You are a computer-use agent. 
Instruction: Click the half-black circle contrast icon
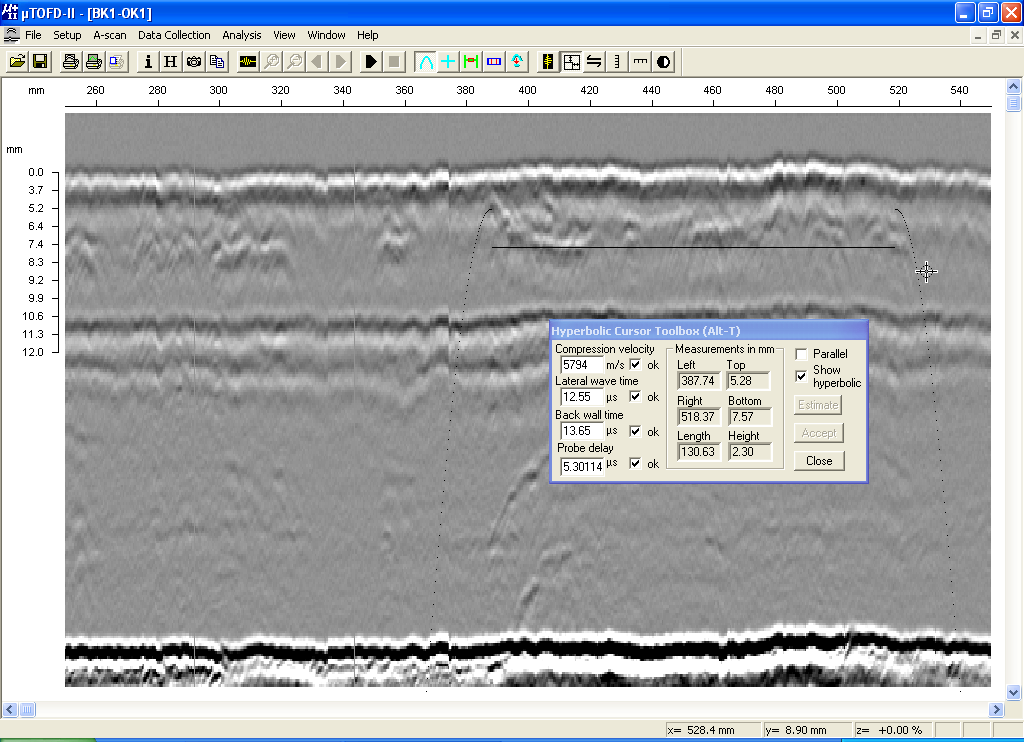tap(664, 61)
